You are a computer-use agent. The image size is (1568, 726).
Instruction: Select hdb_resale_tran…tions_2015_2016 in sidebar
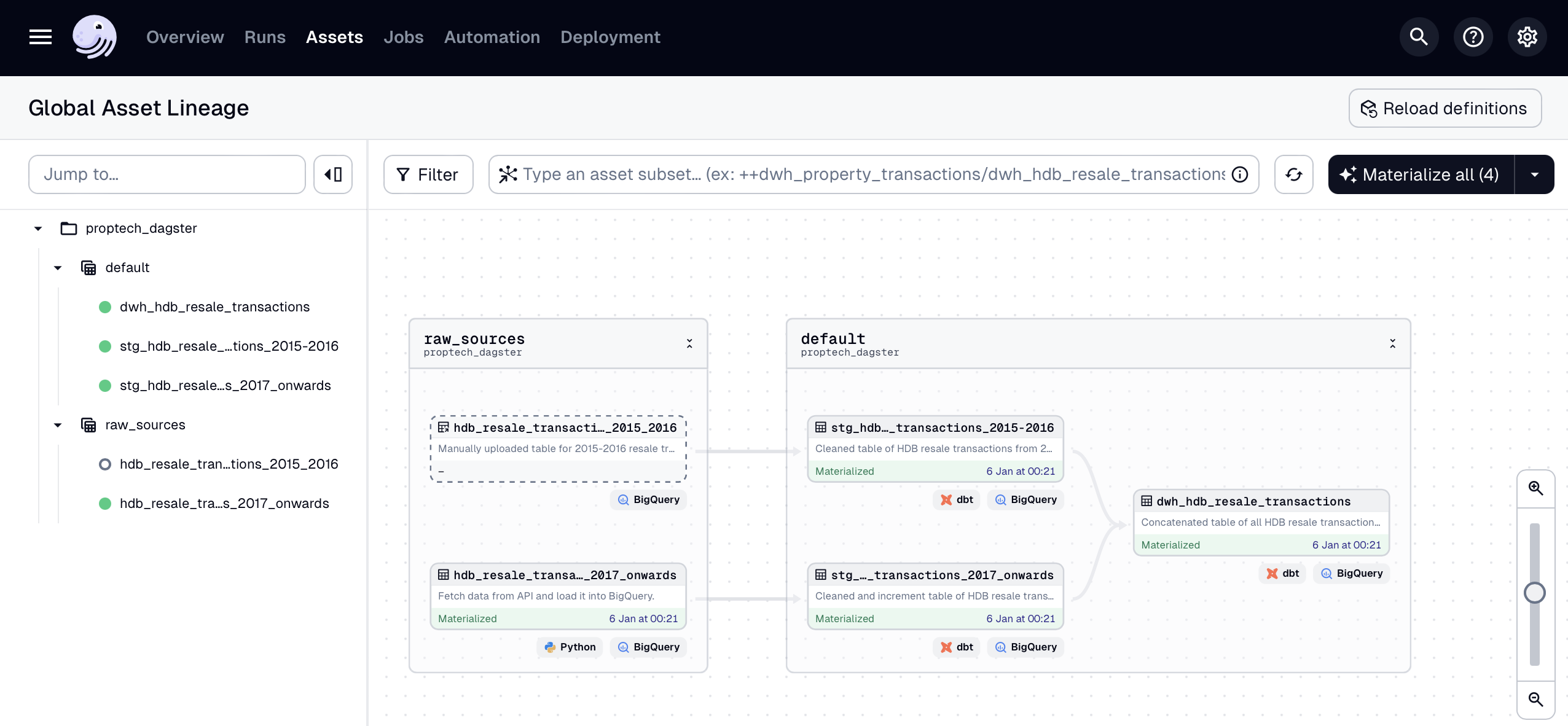tap(229, 464)
